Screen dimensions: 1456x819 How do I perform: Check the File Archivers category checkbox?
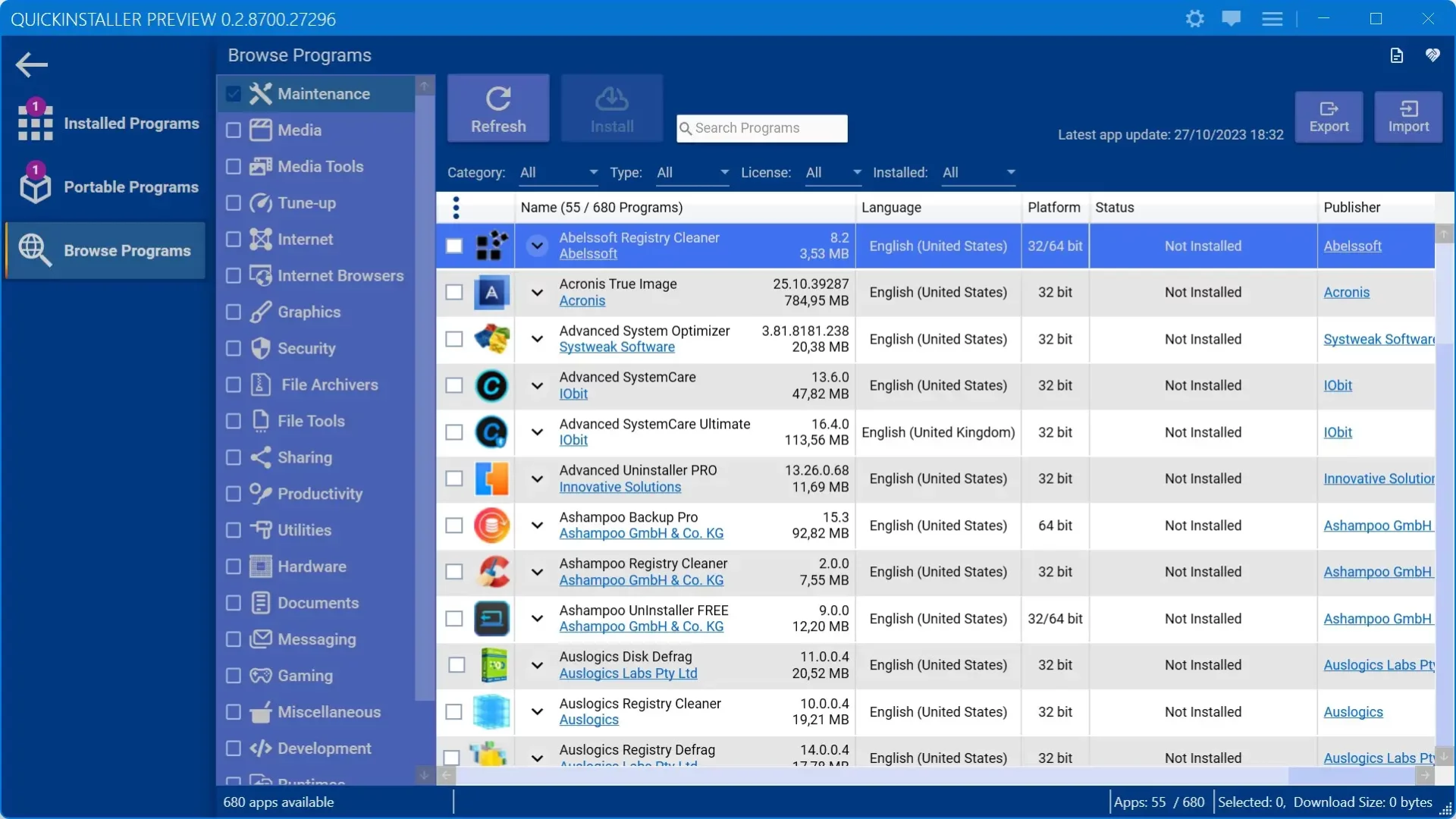234,385
